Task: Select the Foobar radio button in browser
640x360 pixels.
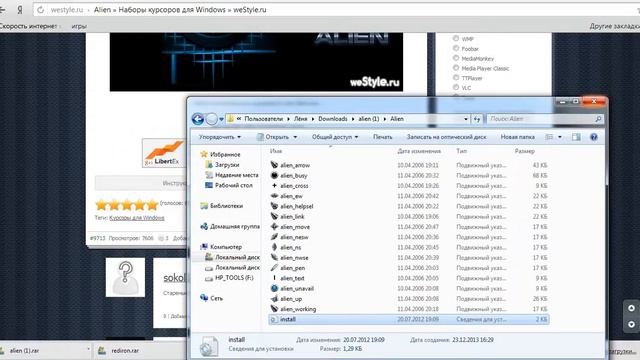Action: coord(456,48)
